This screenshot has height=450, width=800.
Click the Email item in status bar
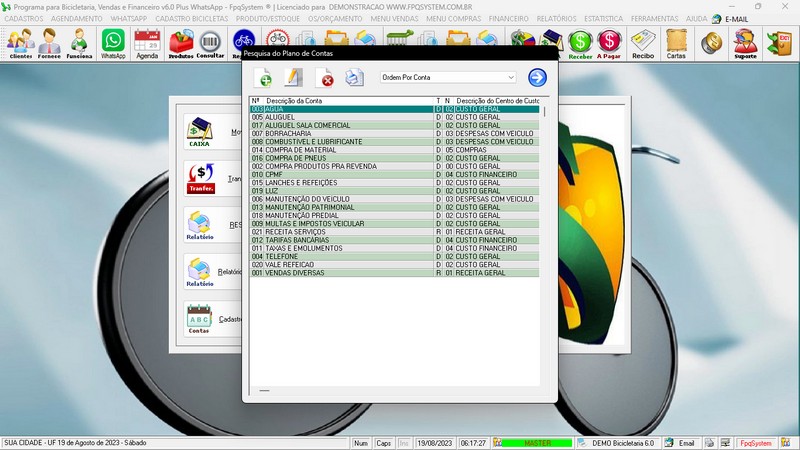(x=680, y=442)
